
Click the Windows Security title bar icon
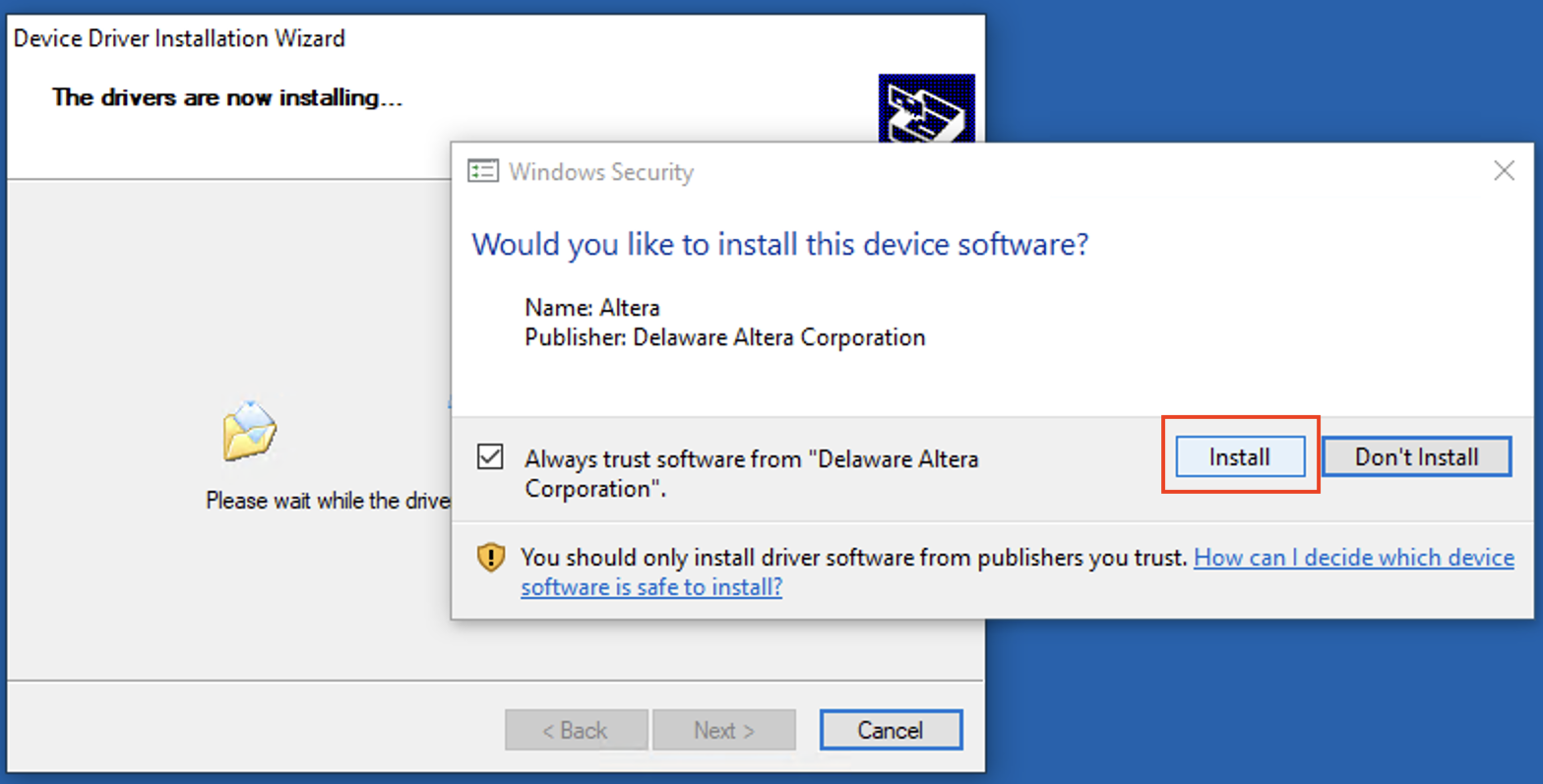click(x=482, y=171)
